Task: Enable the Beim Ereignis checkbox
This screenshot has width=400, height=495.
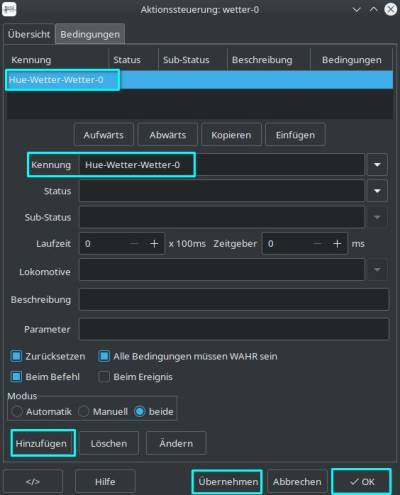Action: coord(104,377)
